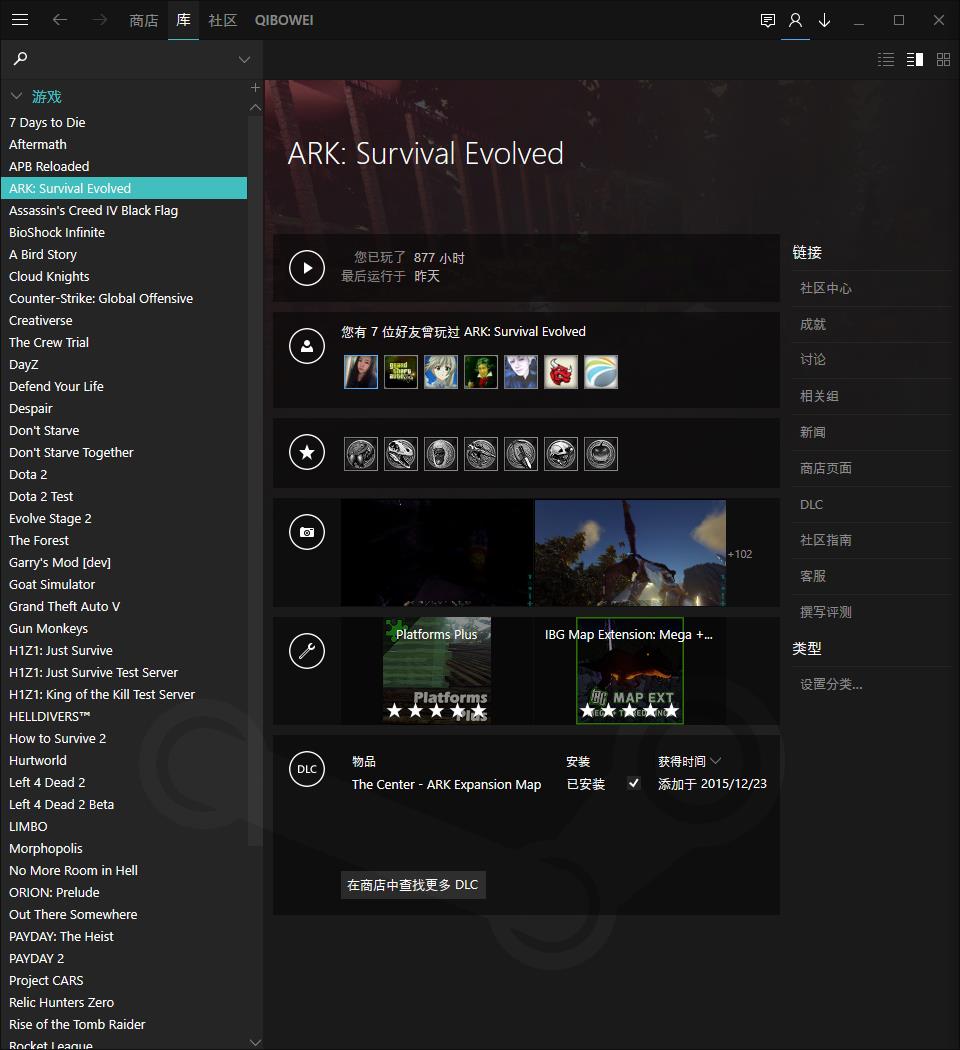Switch to detail view layout
960x1050 pixels.
(x=915, y=60)
